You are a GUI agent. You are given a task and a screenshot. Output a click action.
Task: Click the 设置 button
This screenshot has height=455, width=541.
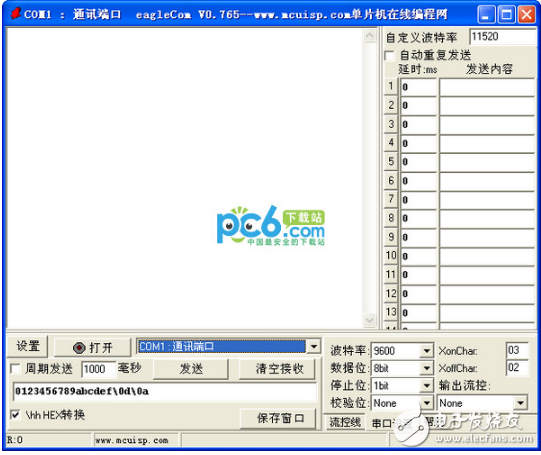(28, 346)
